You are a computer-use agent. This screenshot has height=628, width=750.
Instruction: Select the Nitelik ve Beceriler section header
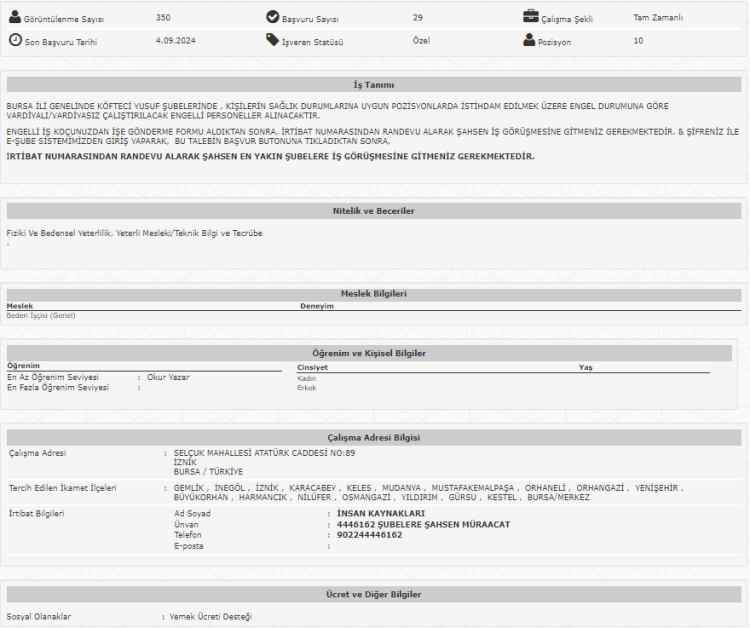pyautogui.click(x=373, y=211)
